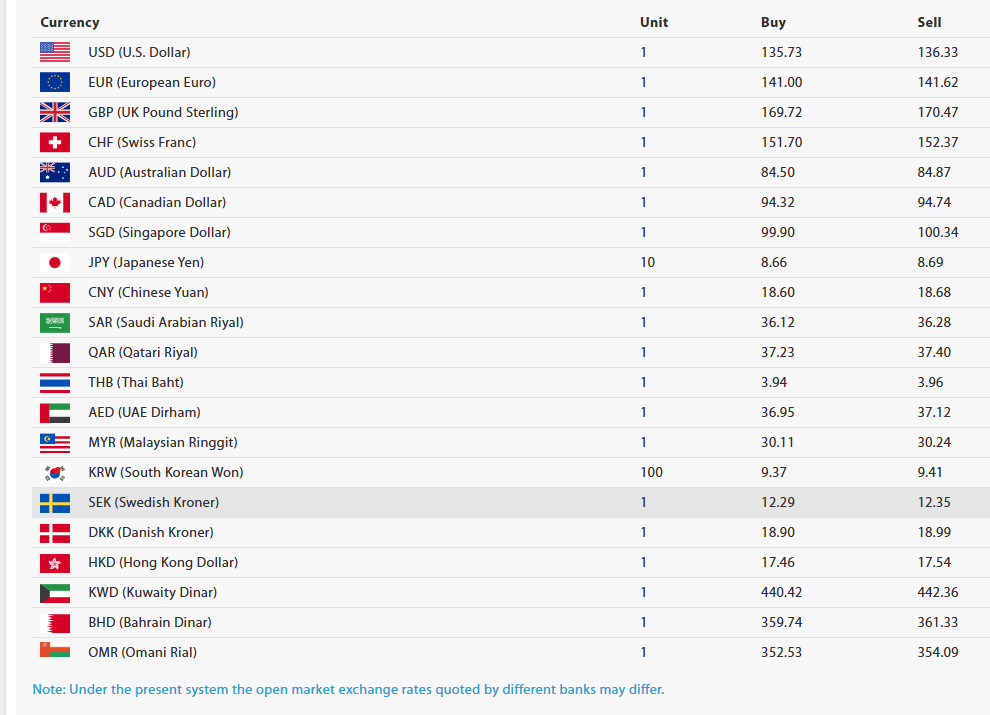990x715 pixels.
Task: Click the Sell column header
Action: click(x=929, y=22)
